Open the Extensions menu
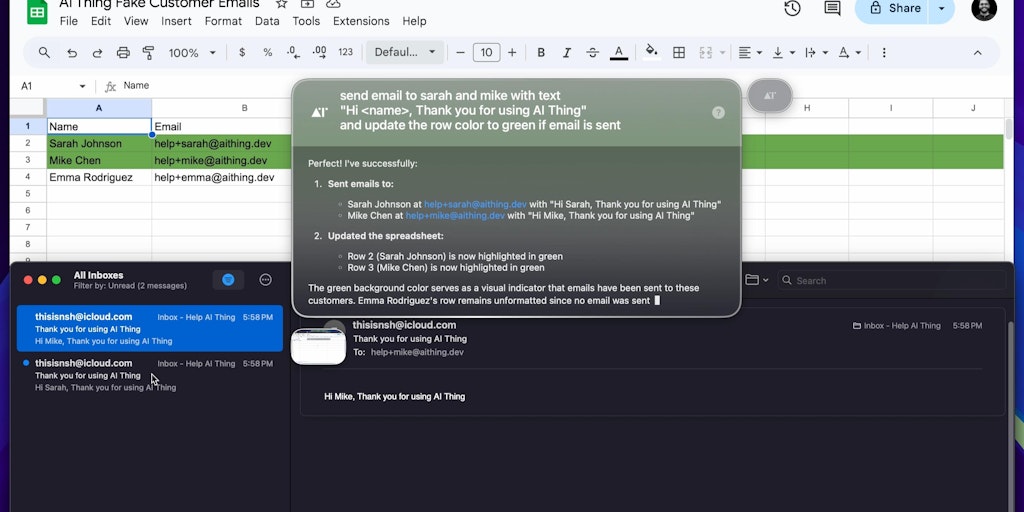 (362, 21)
